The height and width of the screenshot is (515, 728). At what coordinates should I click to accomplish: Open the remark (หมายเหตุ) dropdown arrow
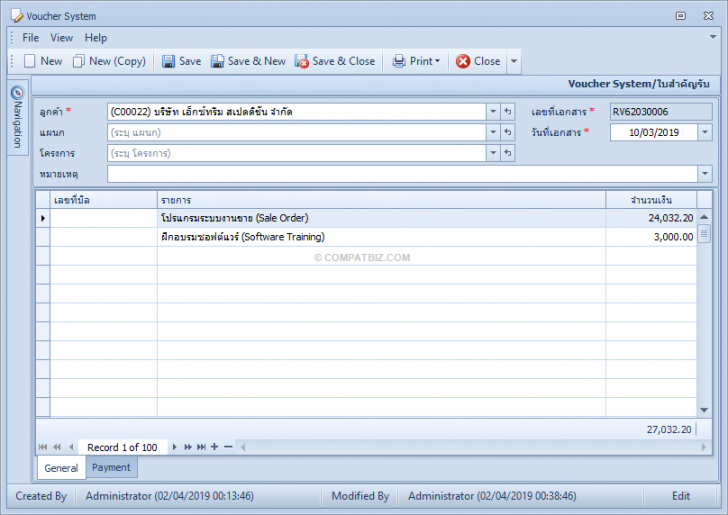[705, 174]
